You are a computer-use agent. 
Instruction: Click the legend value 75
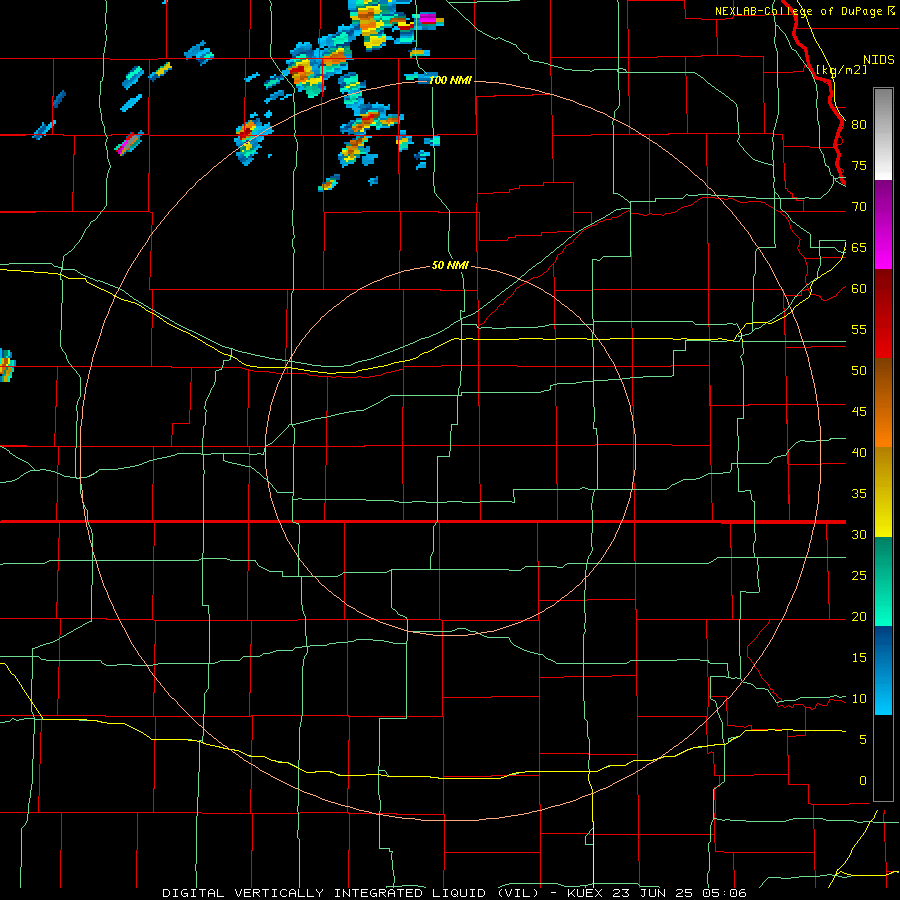click(859, 165)
